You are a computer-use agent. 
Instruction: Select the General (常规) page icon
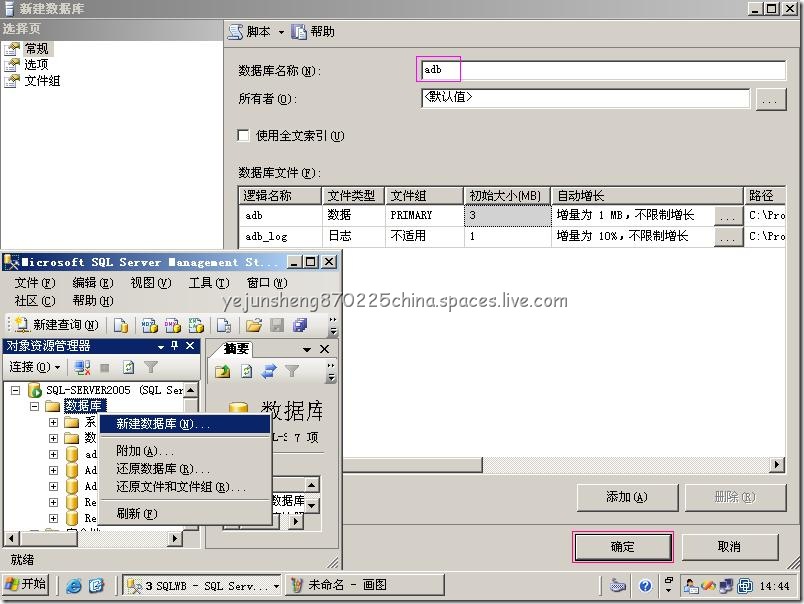coord(12,49)
